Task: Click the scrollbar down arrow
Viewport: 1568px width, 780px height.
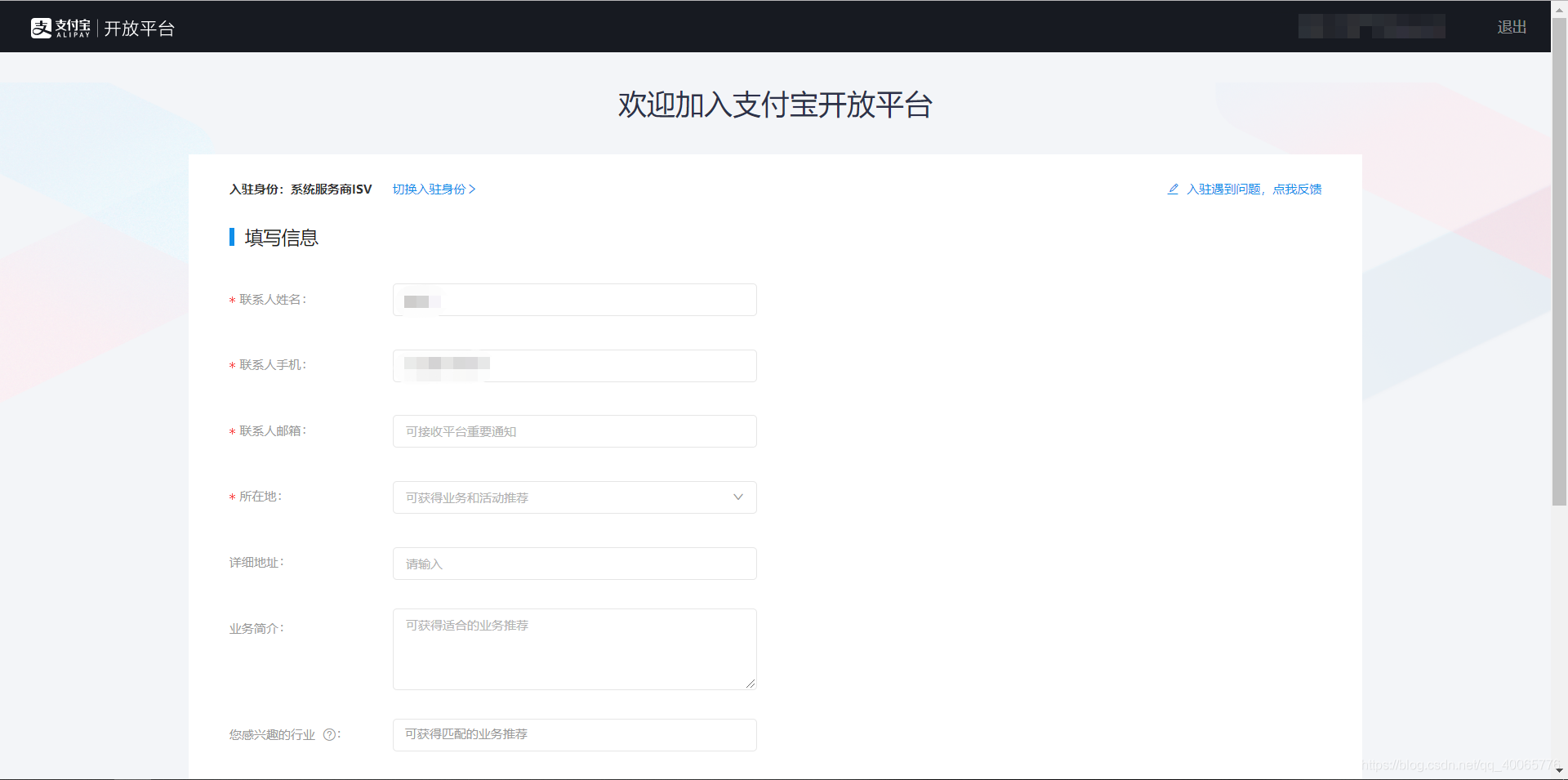Action: [x=1560, y=770]
